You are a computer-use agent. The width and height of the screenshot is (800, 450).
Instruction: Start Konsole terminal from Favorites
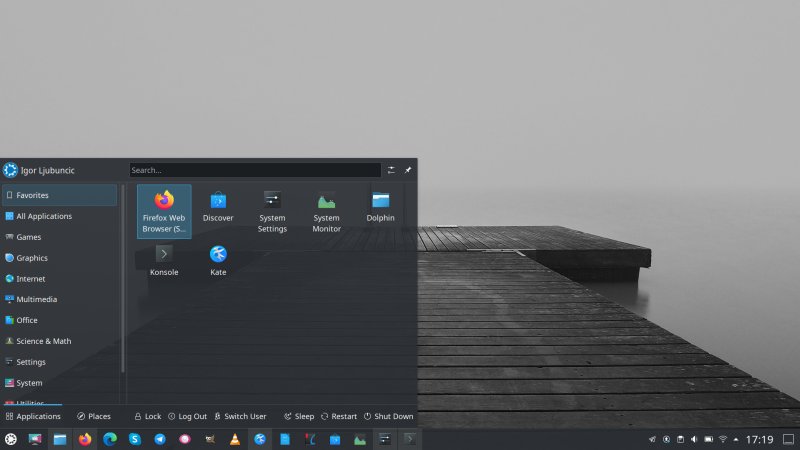[x=164, y=261]
